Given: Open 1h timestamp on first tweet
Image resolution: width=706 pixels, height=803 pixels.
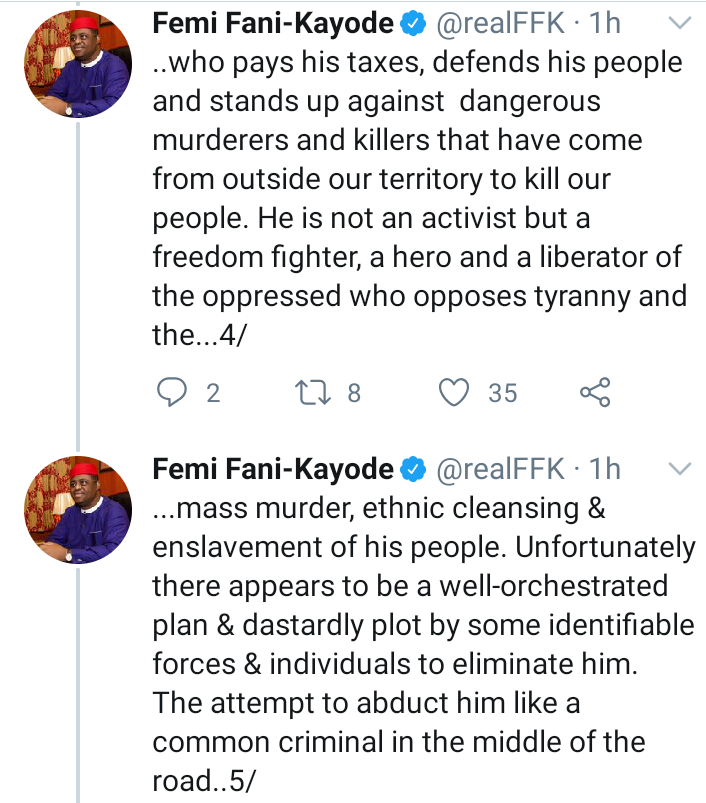Looking at the screenshot, I should [x=605, y=24].
